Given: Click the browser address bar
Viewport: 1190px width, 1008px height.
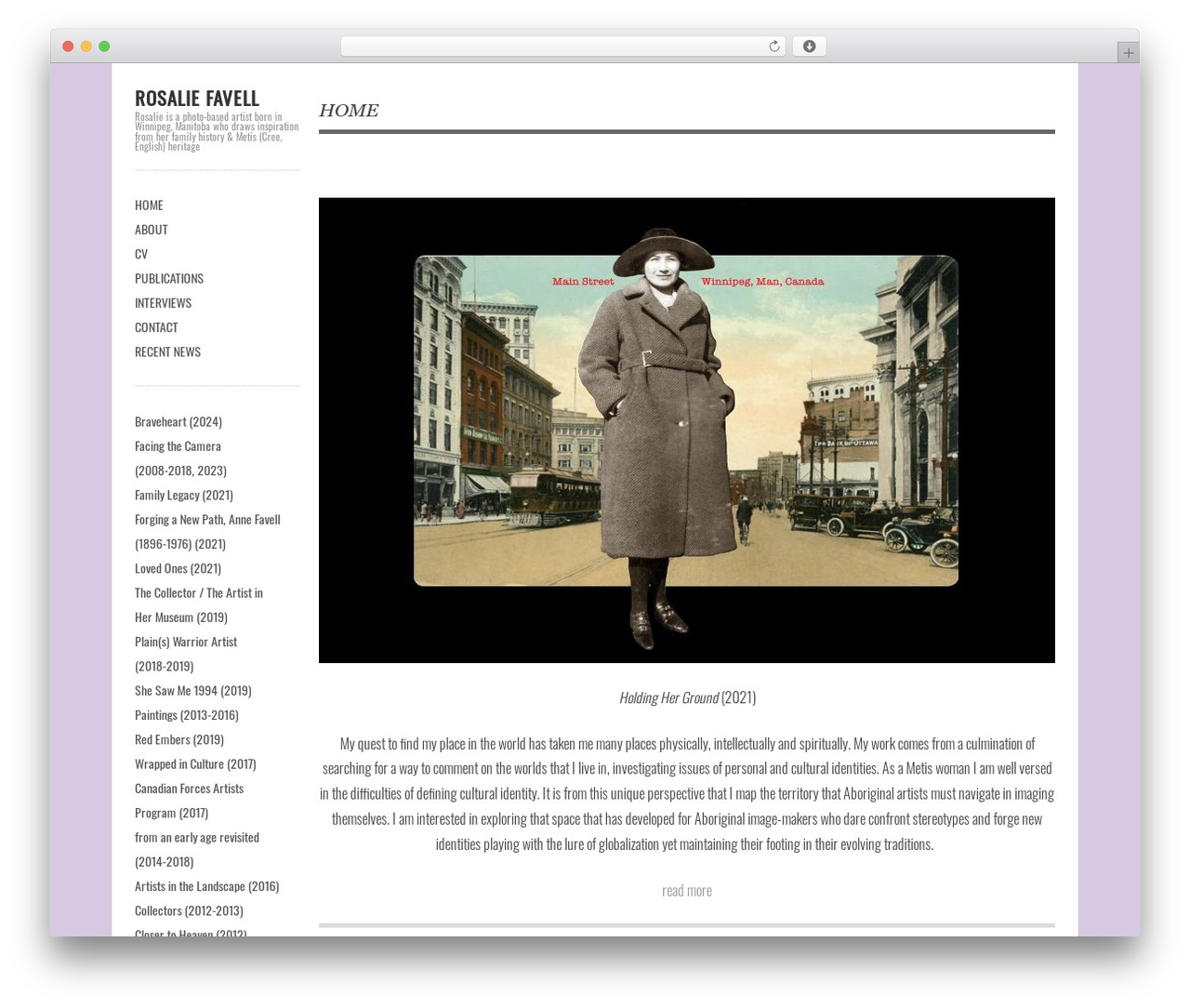Looking at the screenshot, I should pyautogui.click(x=562, y=46).
